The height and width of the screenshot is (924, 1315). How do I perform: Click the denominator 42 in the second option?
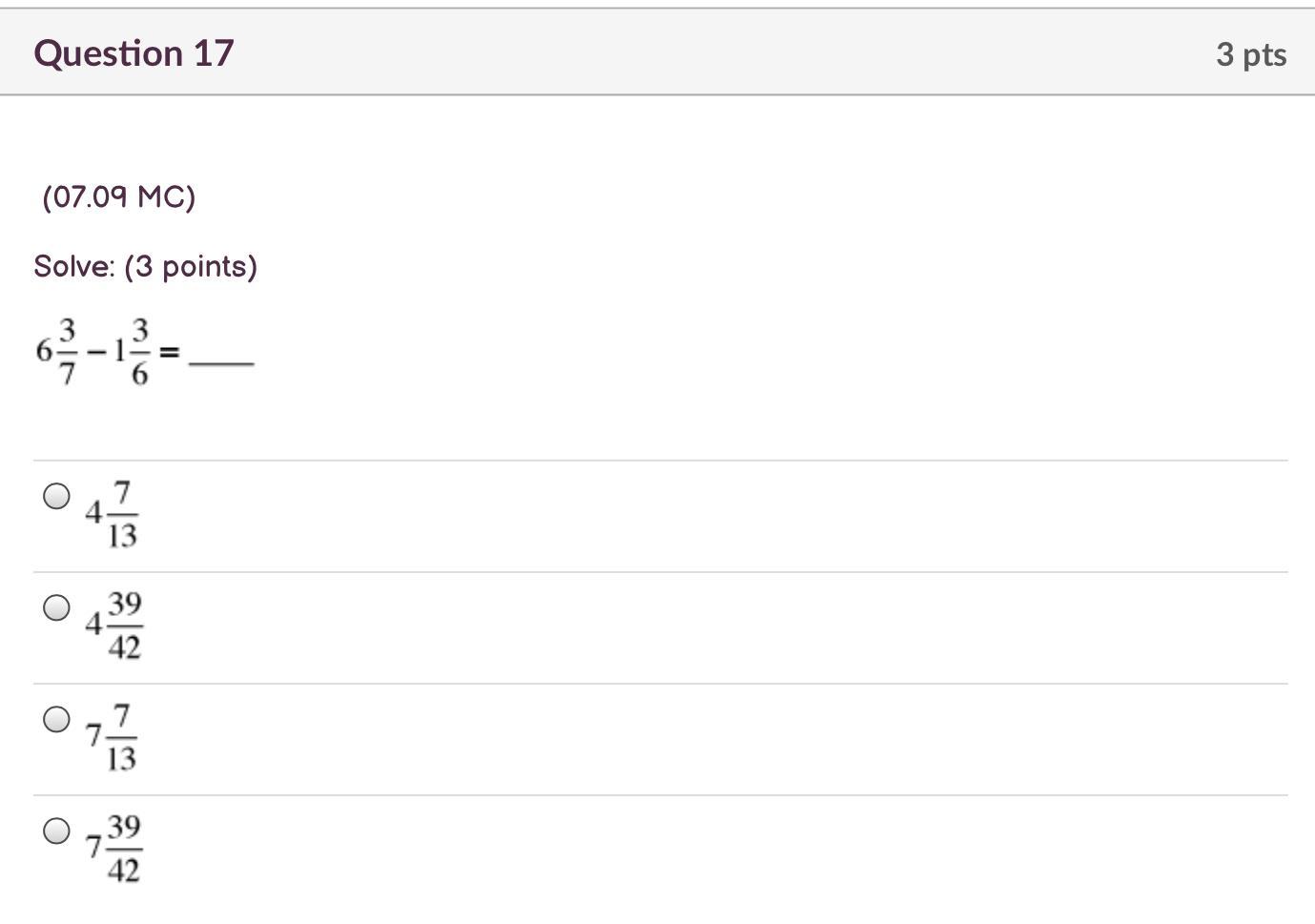point(124,647)
